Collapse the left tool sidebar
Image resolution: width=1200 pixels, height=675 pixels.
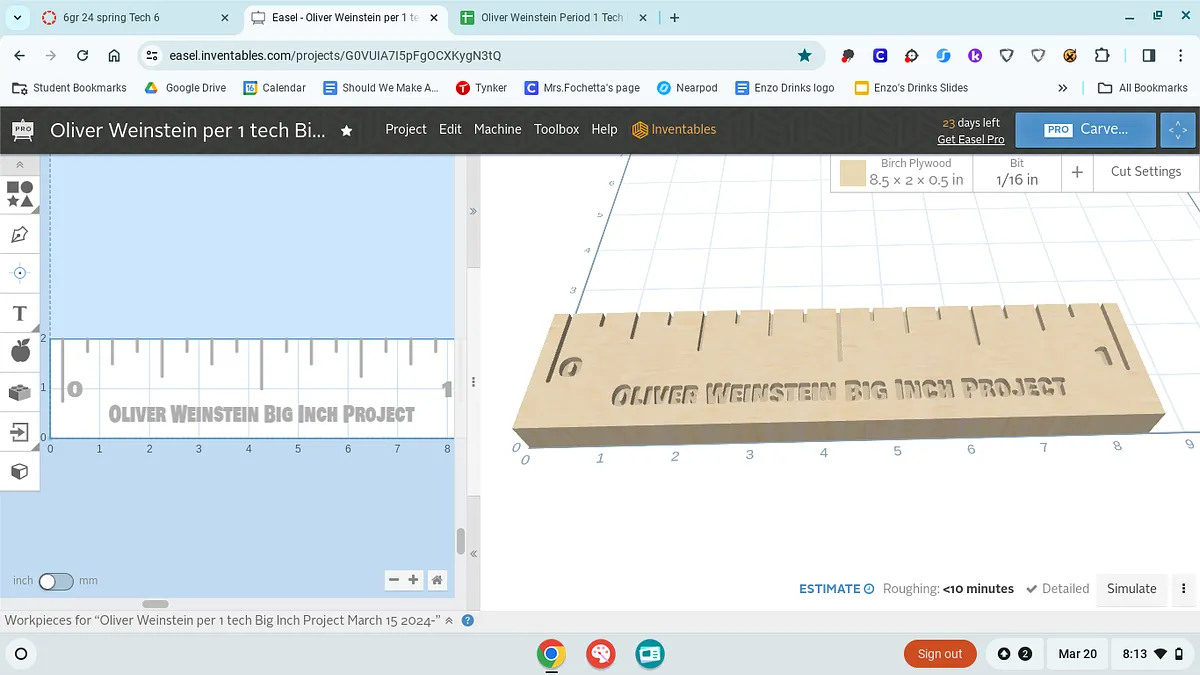point(19,164)
